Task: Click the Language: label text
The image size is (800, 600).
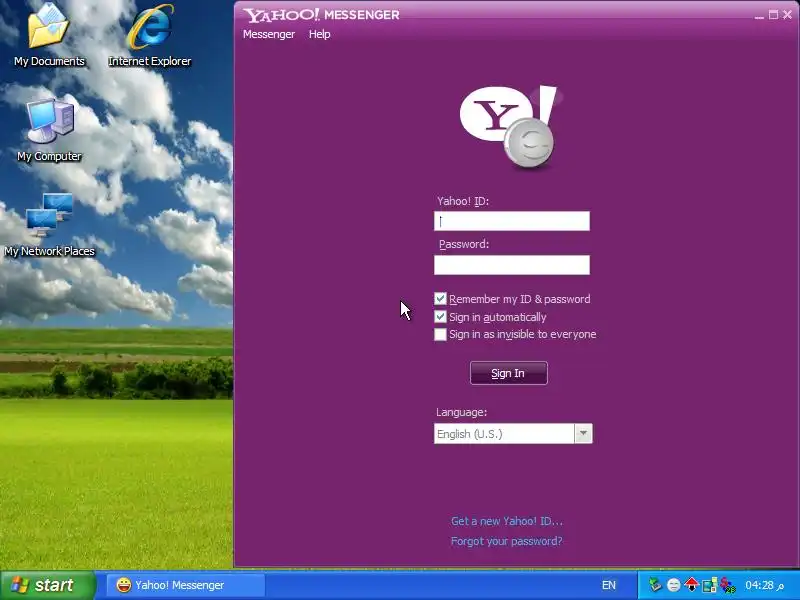Action: 461,412
